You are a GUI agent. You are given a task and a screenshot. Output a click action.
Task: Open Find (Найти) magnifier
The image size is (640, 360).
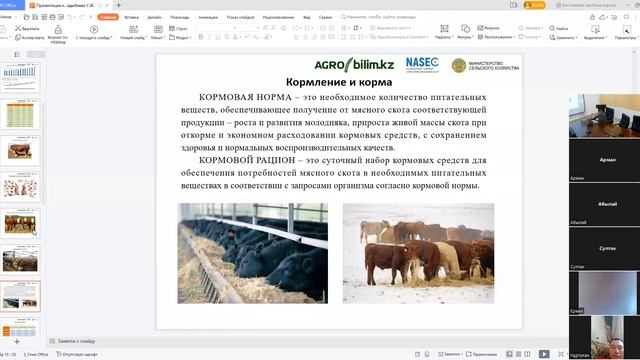pos(559,28)
